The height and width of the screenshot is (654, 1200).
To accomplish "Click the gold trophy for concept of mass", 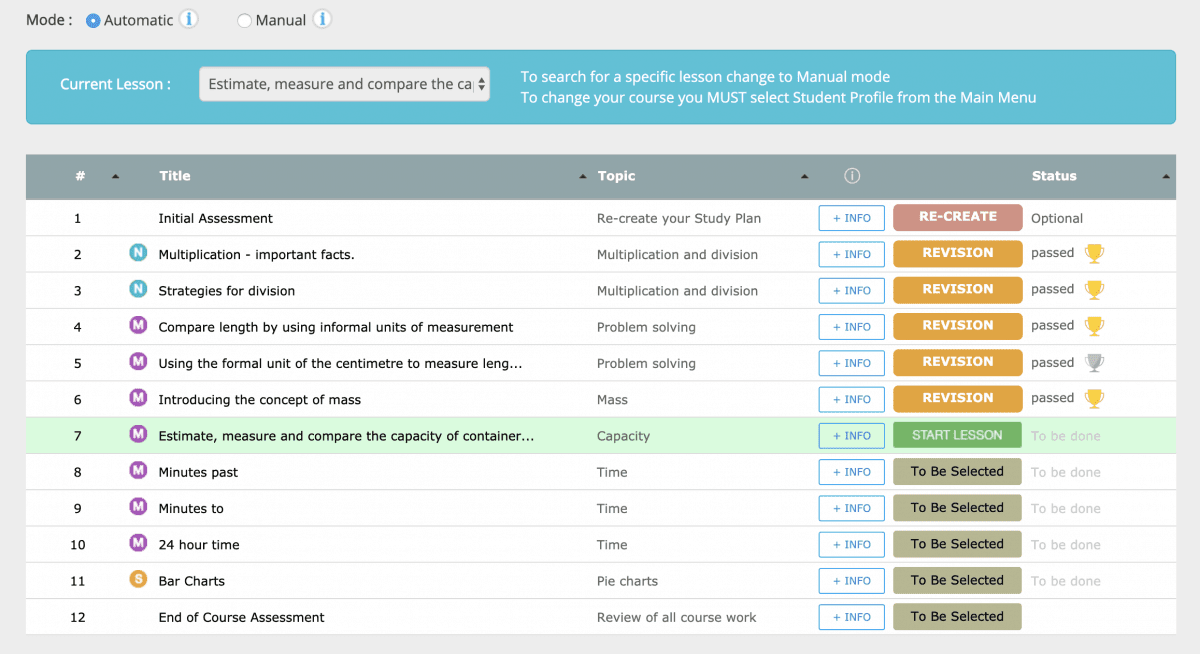I will click(1094, 399).
